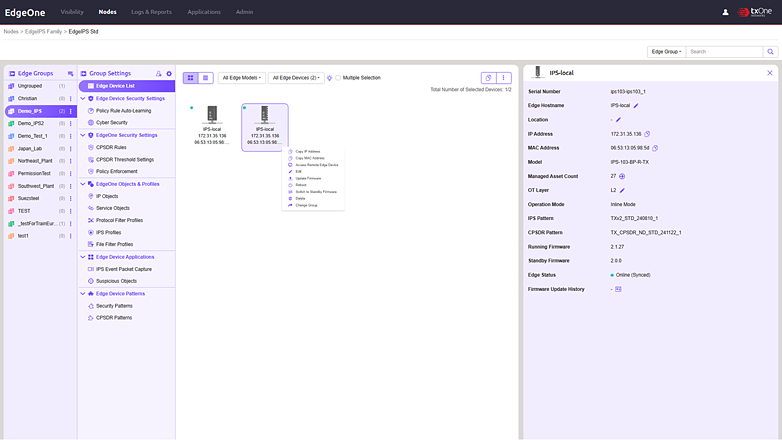This screenshot has width=782, height=440.
Task: Copy the IP address in the details panel
Action: coord(648,133)
